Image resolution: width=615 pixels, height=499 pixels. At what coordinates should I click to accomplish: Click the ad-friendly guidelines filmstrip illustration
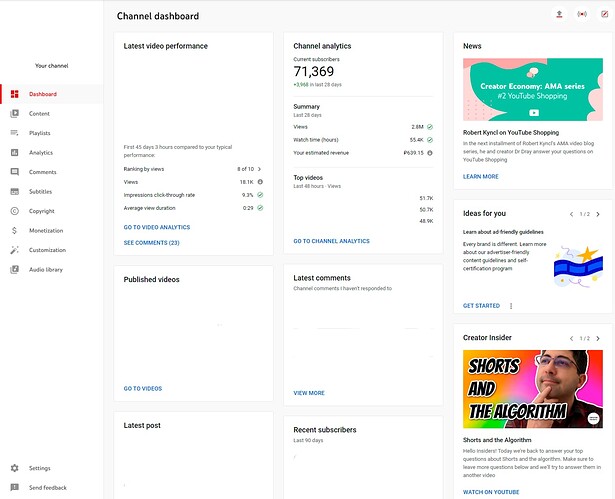[578, 266]
